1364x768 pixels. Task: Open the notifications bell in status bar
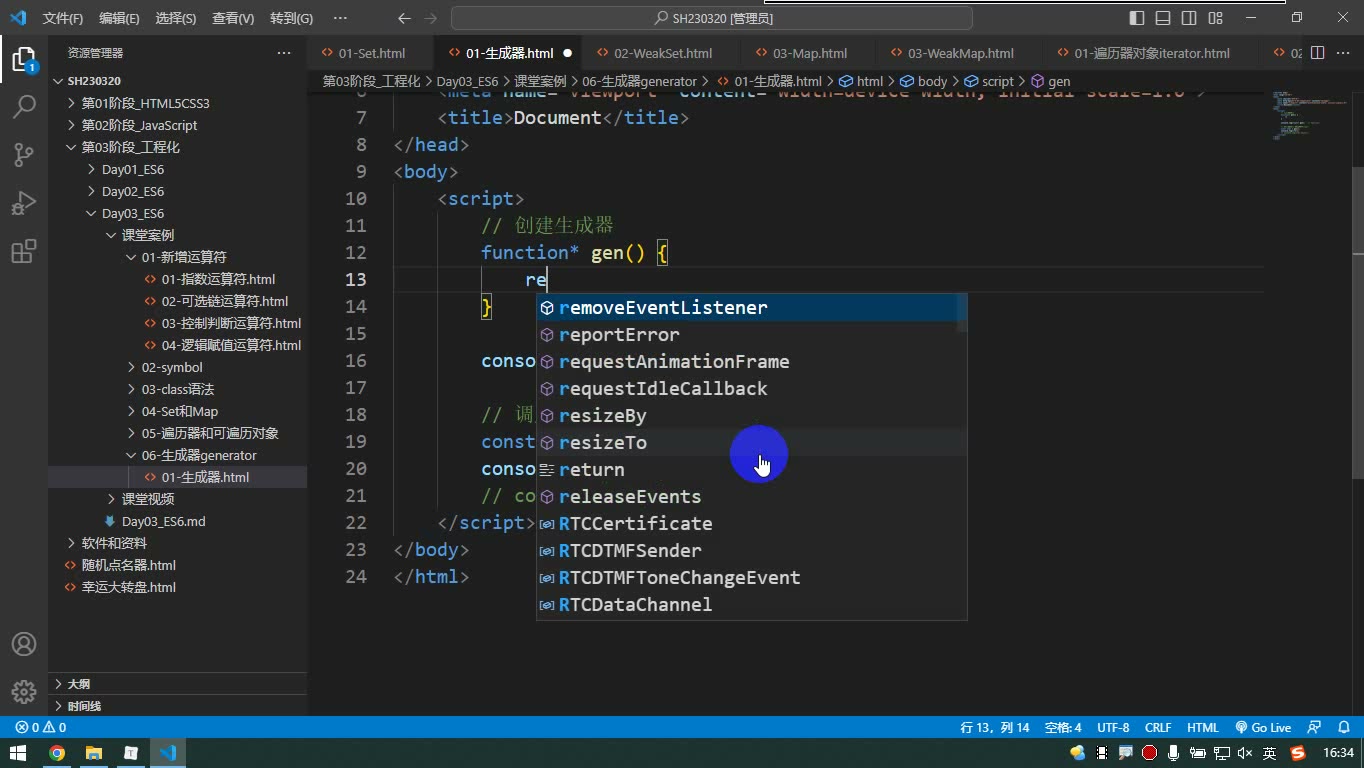(x=1342, y=728)
